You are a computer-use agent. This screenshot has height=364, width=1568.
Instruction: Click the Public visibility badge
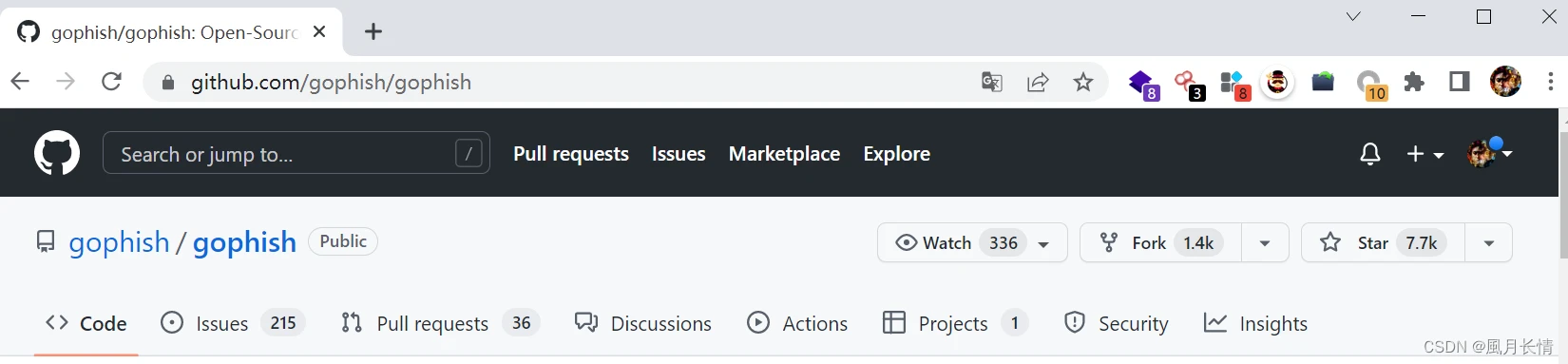[x=343, y=241]
